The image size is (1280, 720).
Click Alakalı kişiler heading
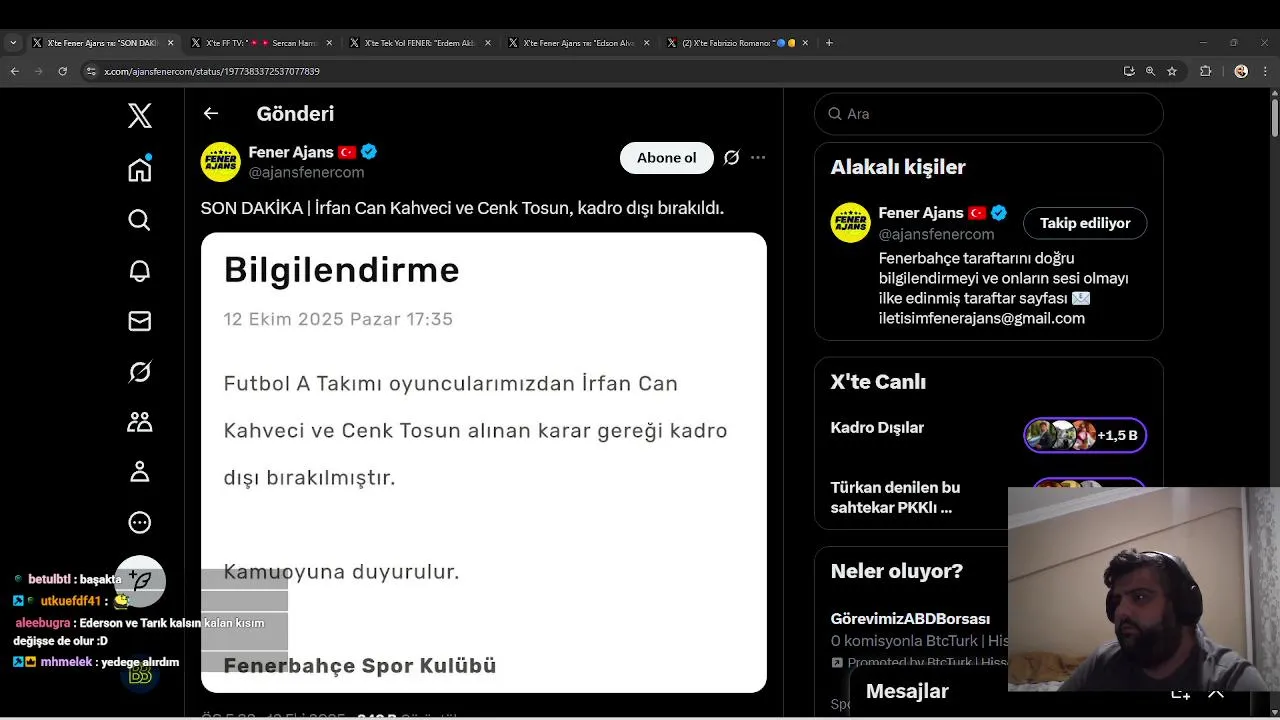tap(898, 167)
